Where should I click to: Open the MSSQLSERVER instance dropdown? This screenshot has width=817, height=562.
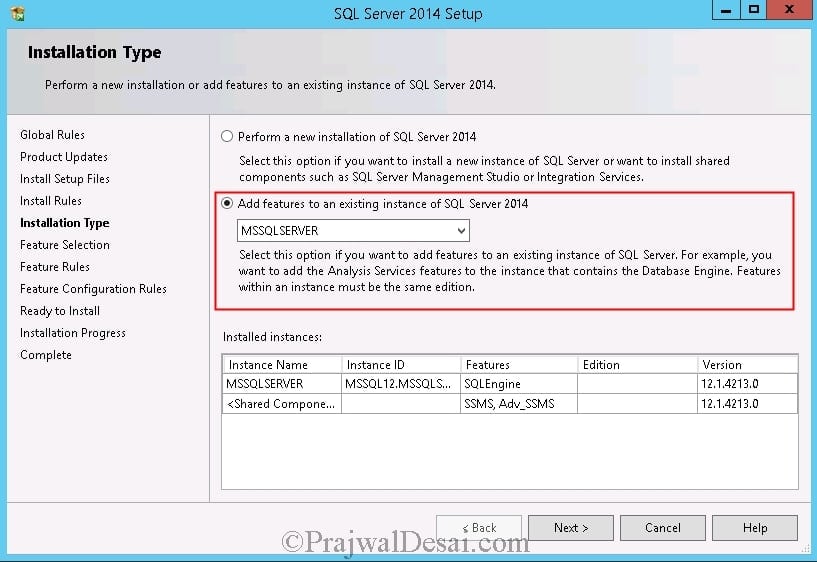[x=353, y=230]
